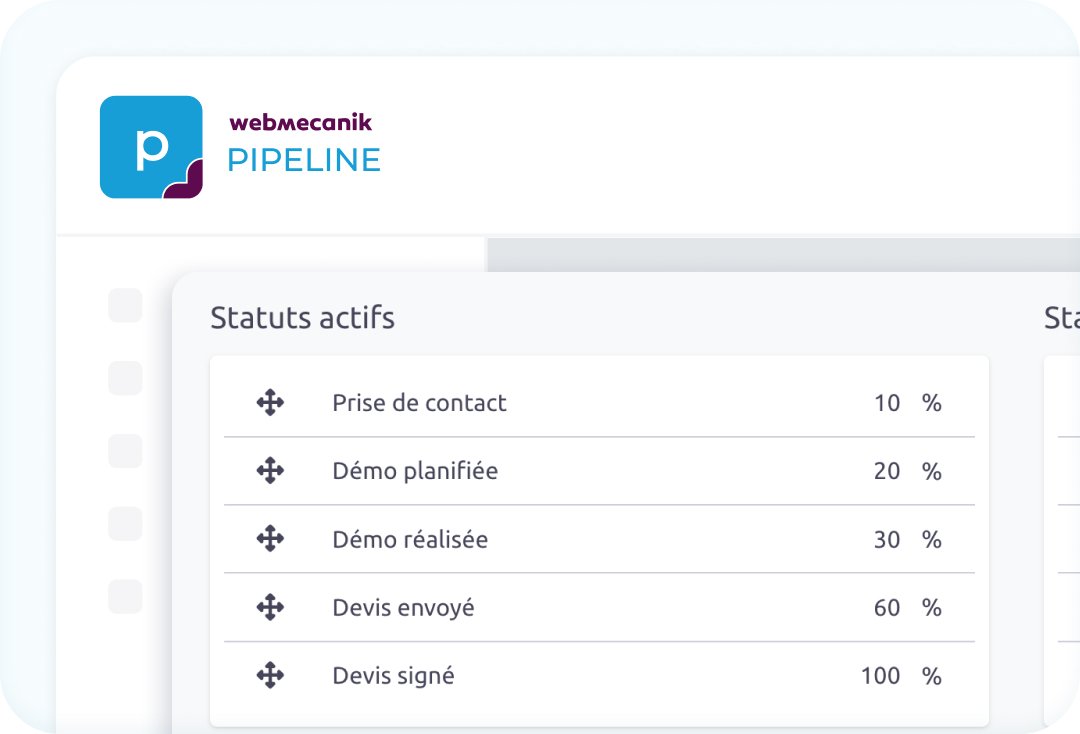The image size is (1080, 734).
Task: Click the webmecanik PIPELINE brand text
Action: [303, 145]
